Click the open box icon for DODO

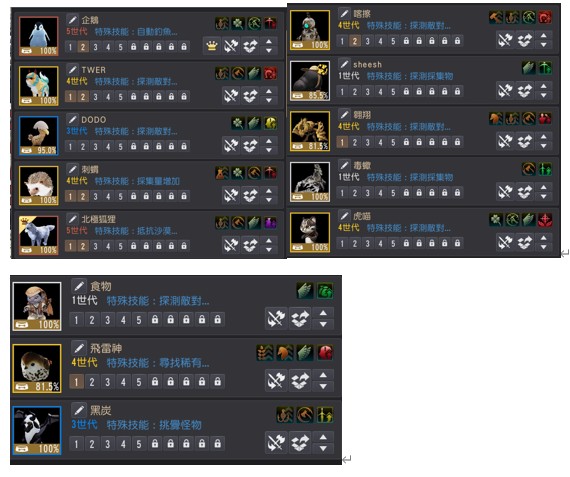click(x=250, y=145)
